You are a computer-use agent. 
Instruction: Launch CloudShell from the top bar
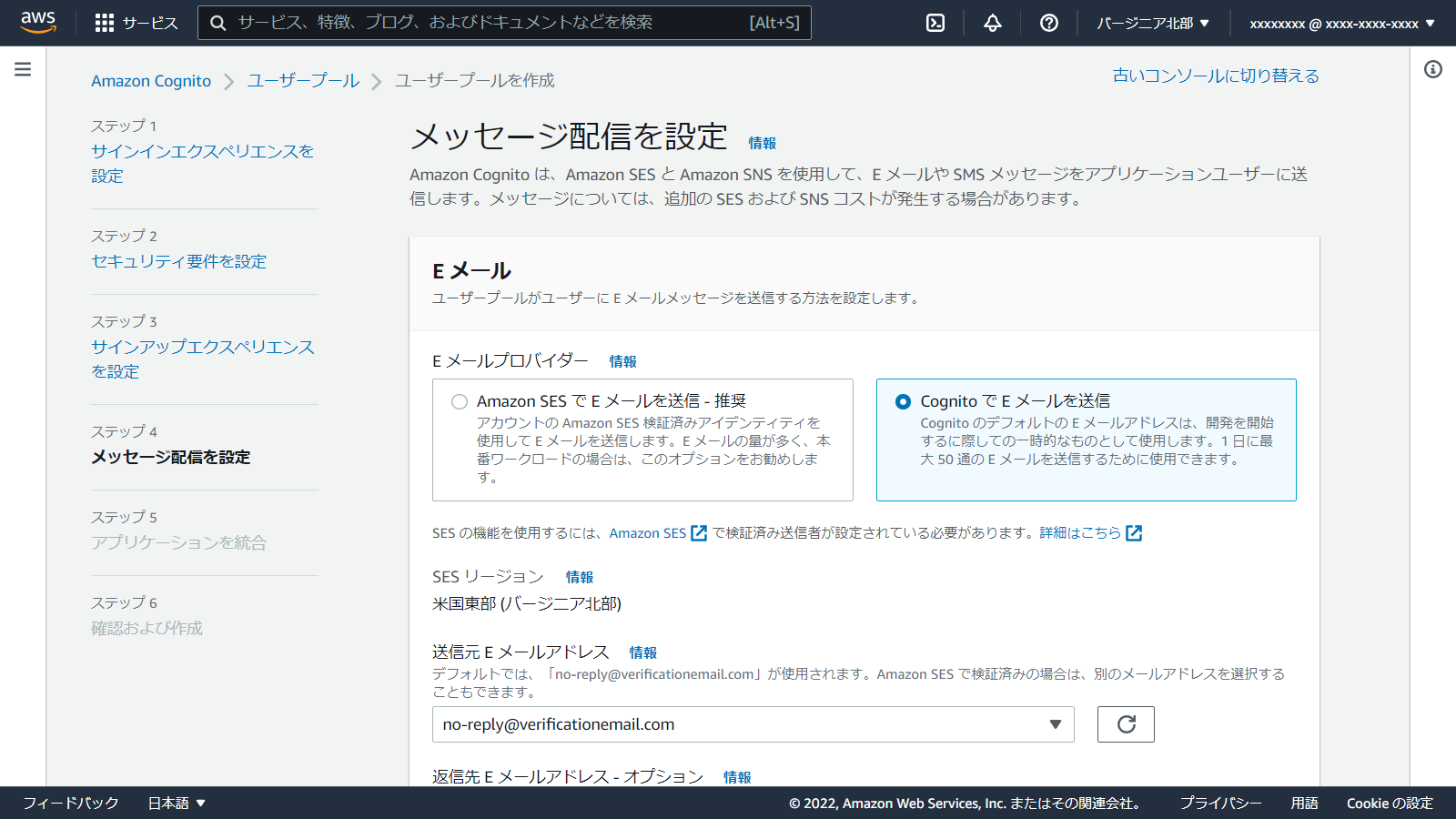(935, 23)
